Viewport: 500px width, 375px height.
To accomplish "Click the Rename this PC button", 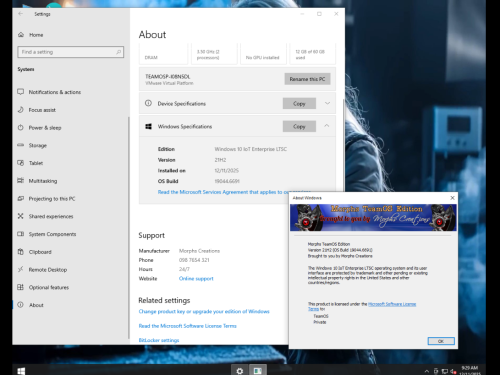I will [x=307, y=79].
